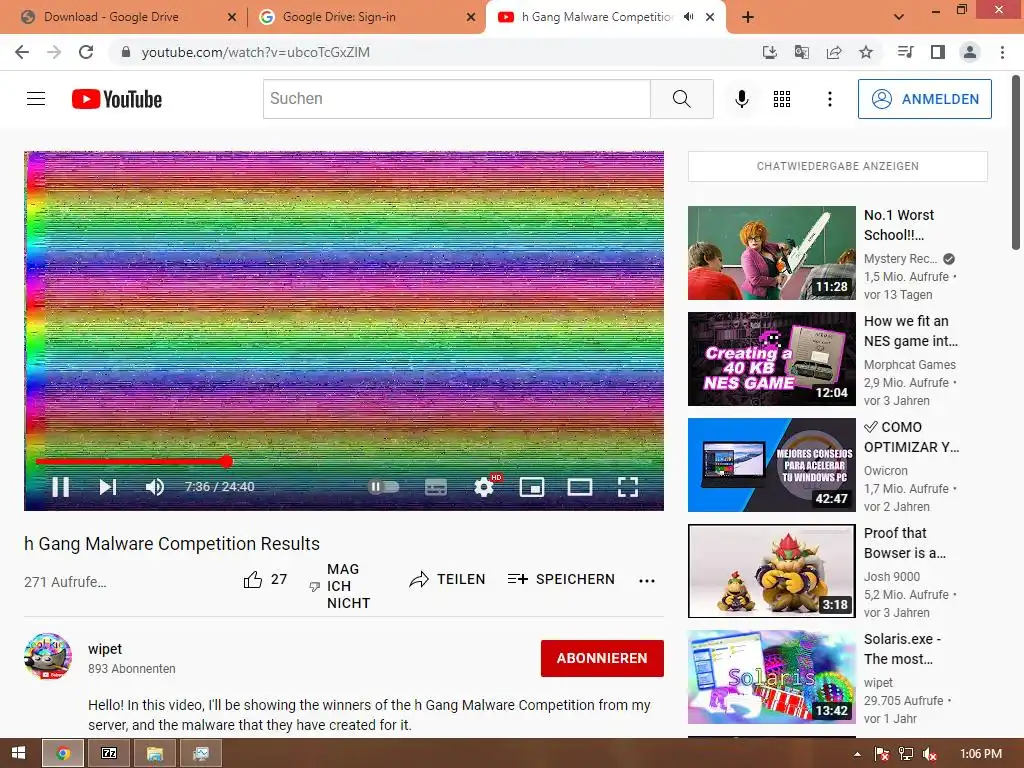Open the taskbar clock 1:06 PM
The width and height of the screenshot is (1024, 768).
click(980, 754)
